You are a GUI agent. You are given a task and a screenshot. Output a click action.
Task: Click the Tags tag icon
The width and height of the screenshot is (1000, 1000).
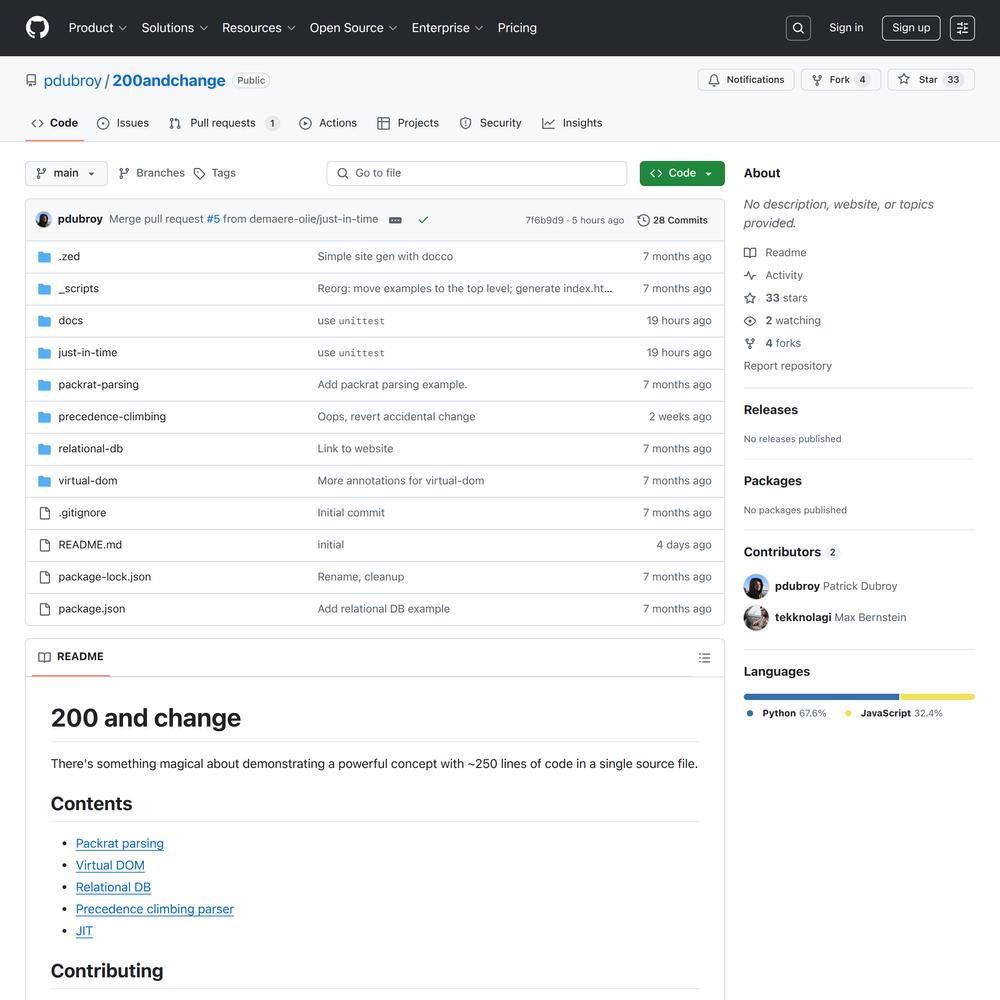[200, 173]
